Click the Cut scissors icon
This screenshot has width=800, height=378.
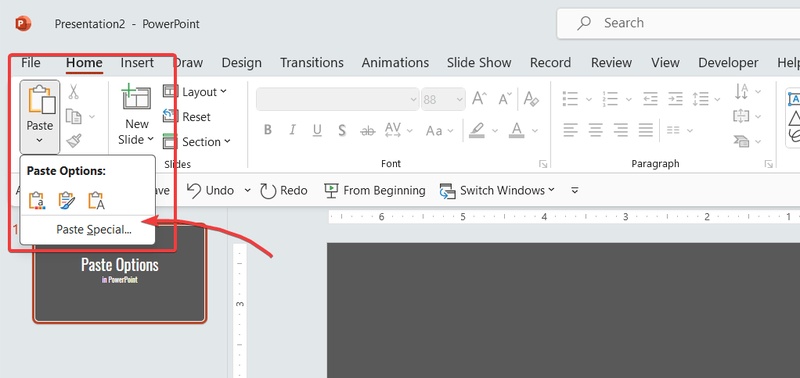73,92
